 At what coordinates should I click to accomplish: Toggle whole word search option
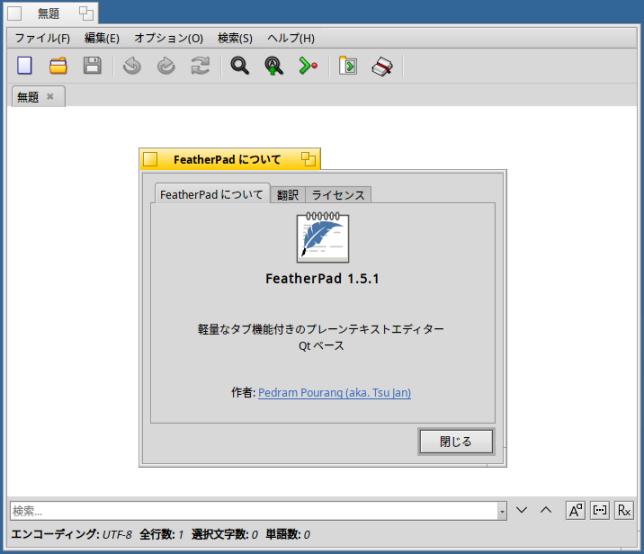click(600, 510)
